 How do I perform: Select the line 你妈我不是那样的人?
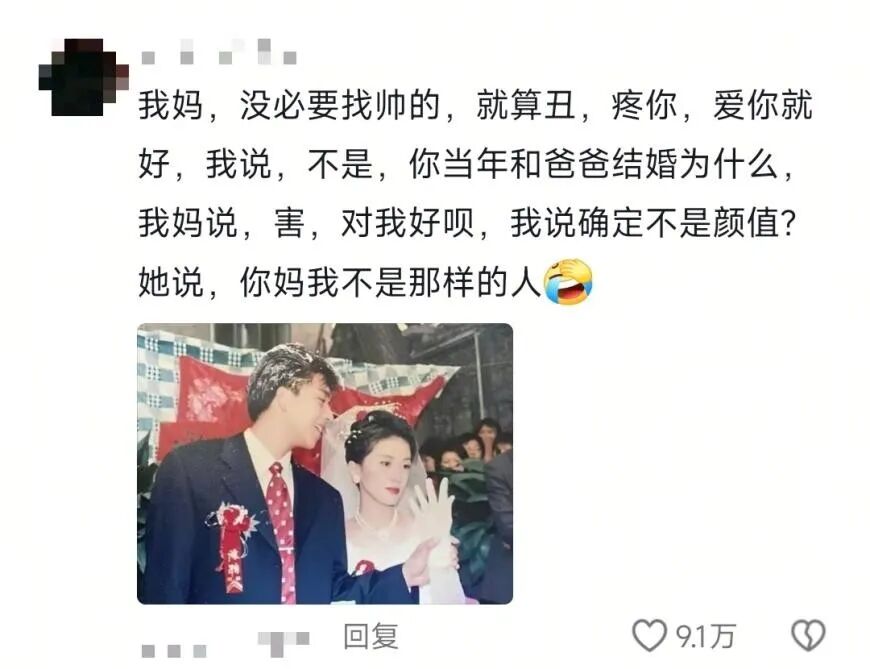coord(390,282)
